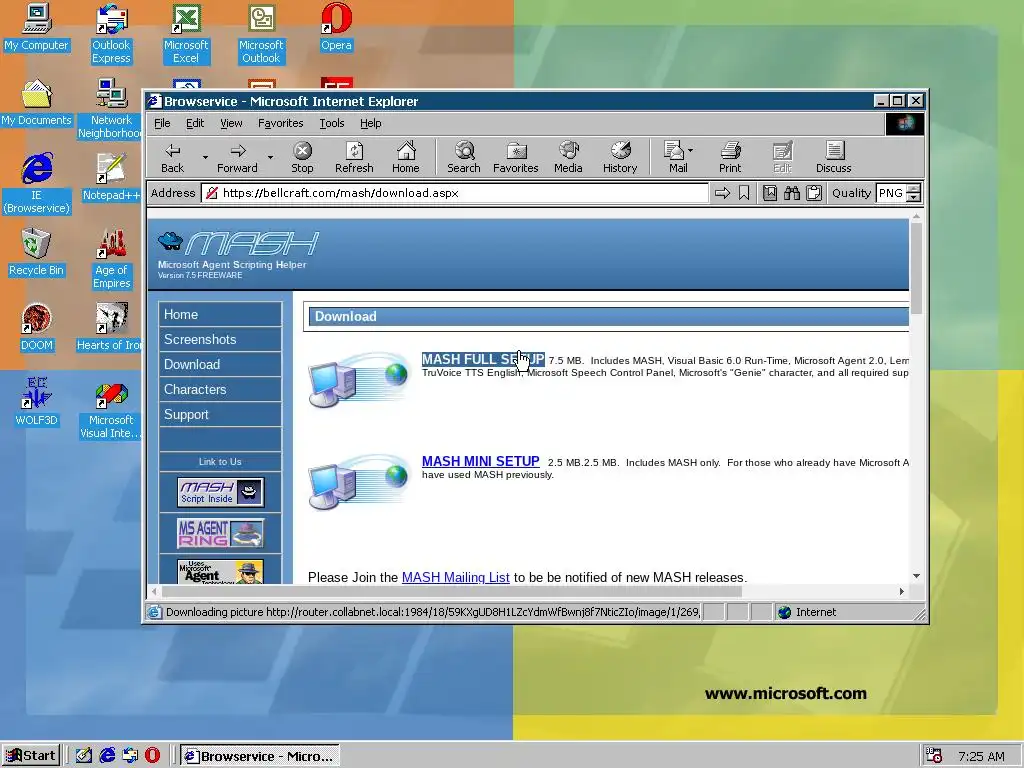Open Characters in the site sidebar
Viewport: 1024px width, 768px height.
click(x=220, y=389)
